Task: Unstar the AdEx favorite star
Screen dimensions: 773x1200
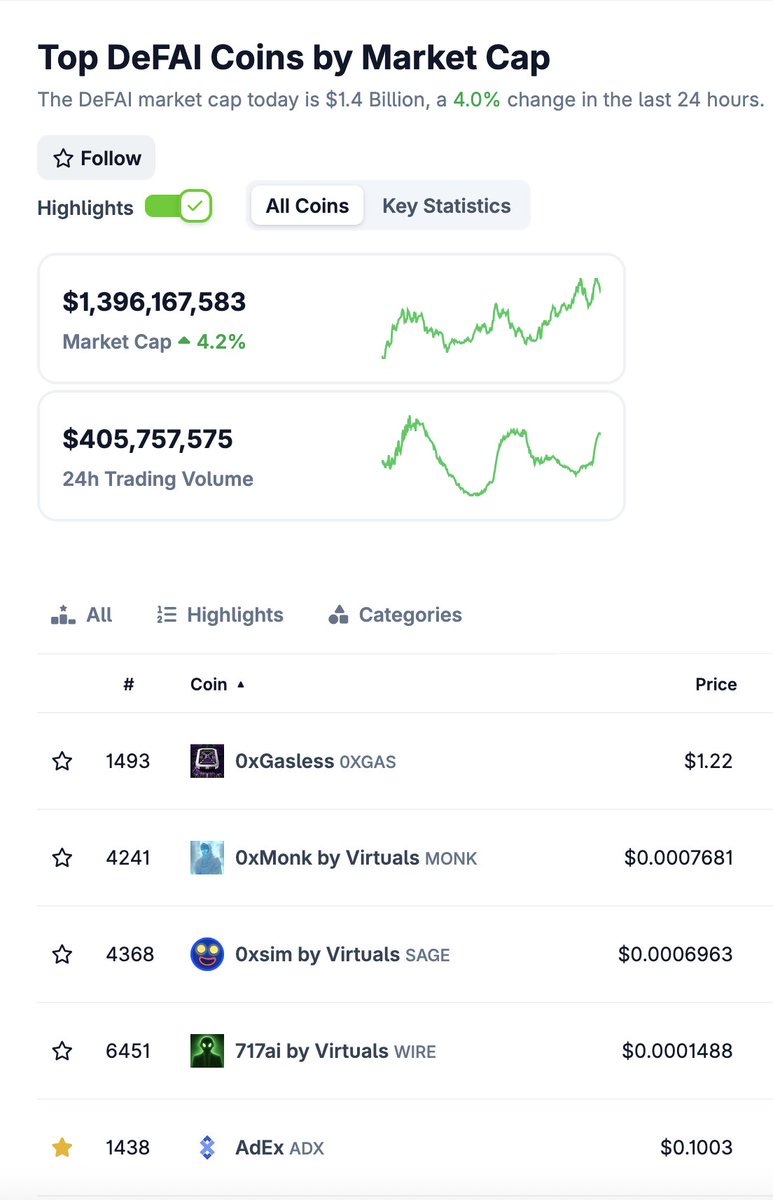Action: (62, 1148)
